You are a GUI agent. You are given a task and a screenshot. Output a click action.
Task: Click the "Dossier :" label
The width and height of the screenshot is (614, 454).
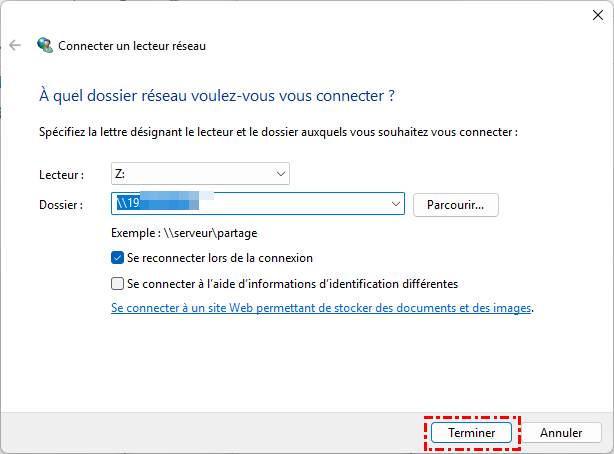coord(61,204)
